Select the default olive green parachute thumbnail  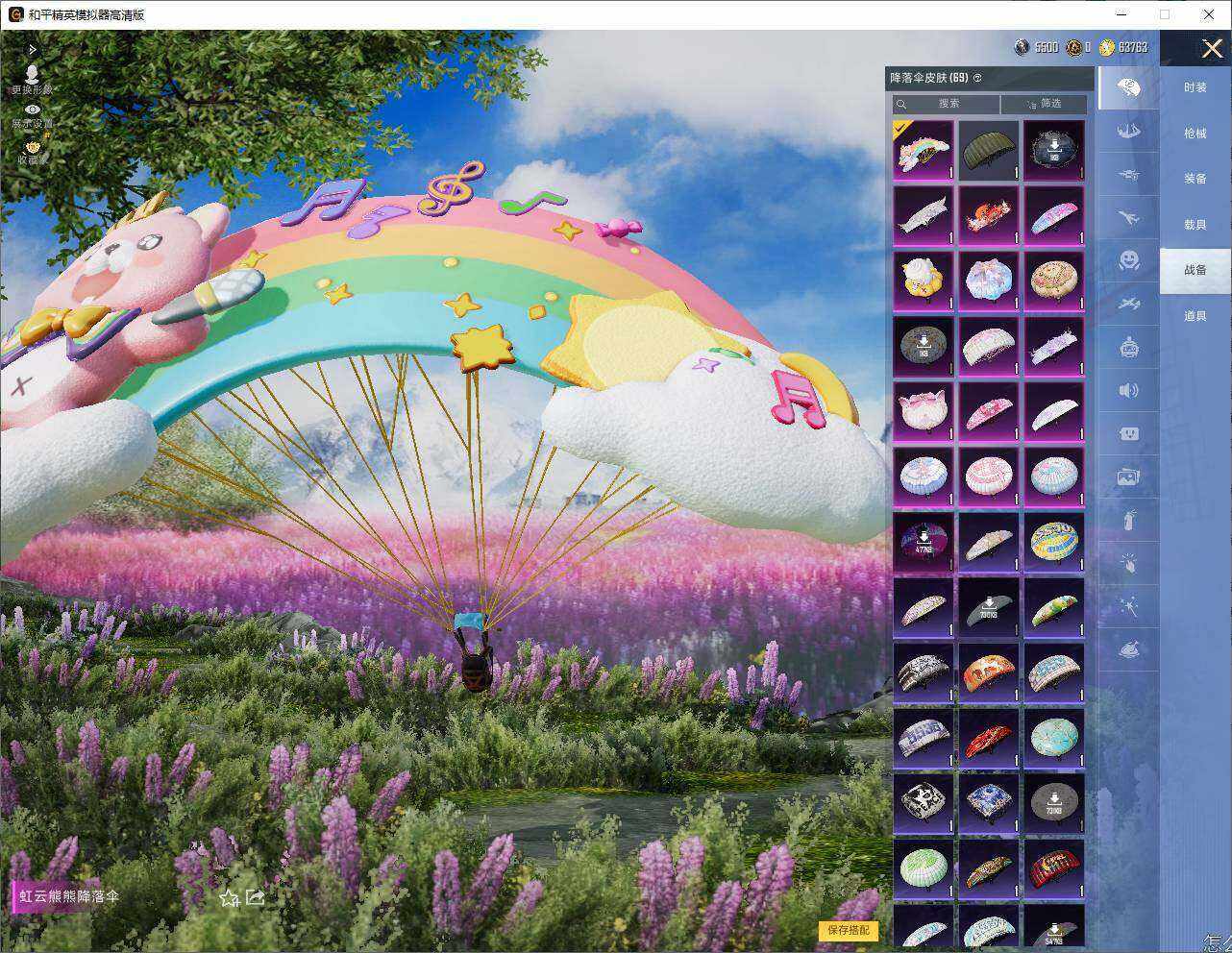point(989,149)
